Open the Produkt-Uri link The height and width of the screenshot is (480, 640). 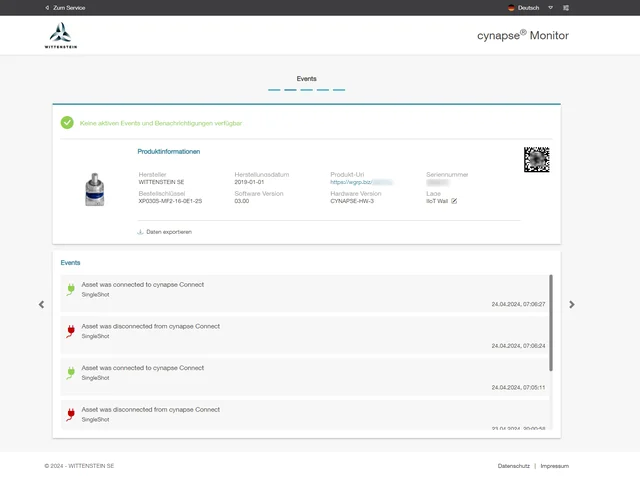360,183
